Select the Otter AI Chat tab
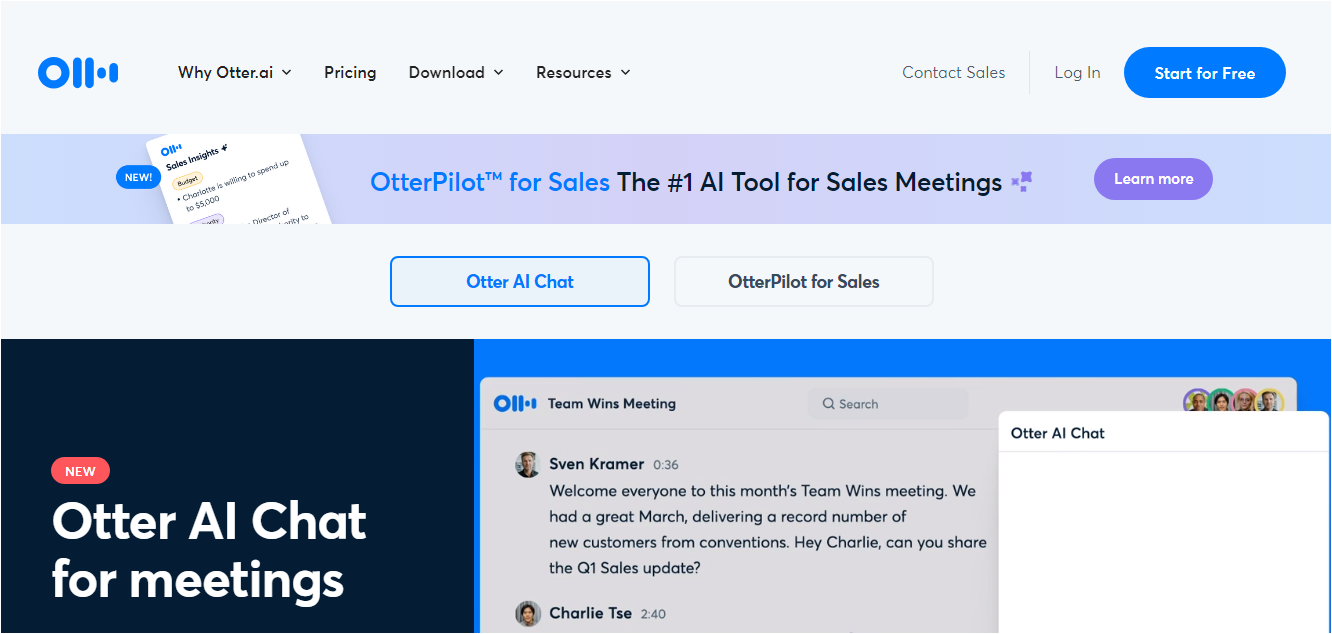1332x634 pixels. pyautogui.click(x=520, y=282)
